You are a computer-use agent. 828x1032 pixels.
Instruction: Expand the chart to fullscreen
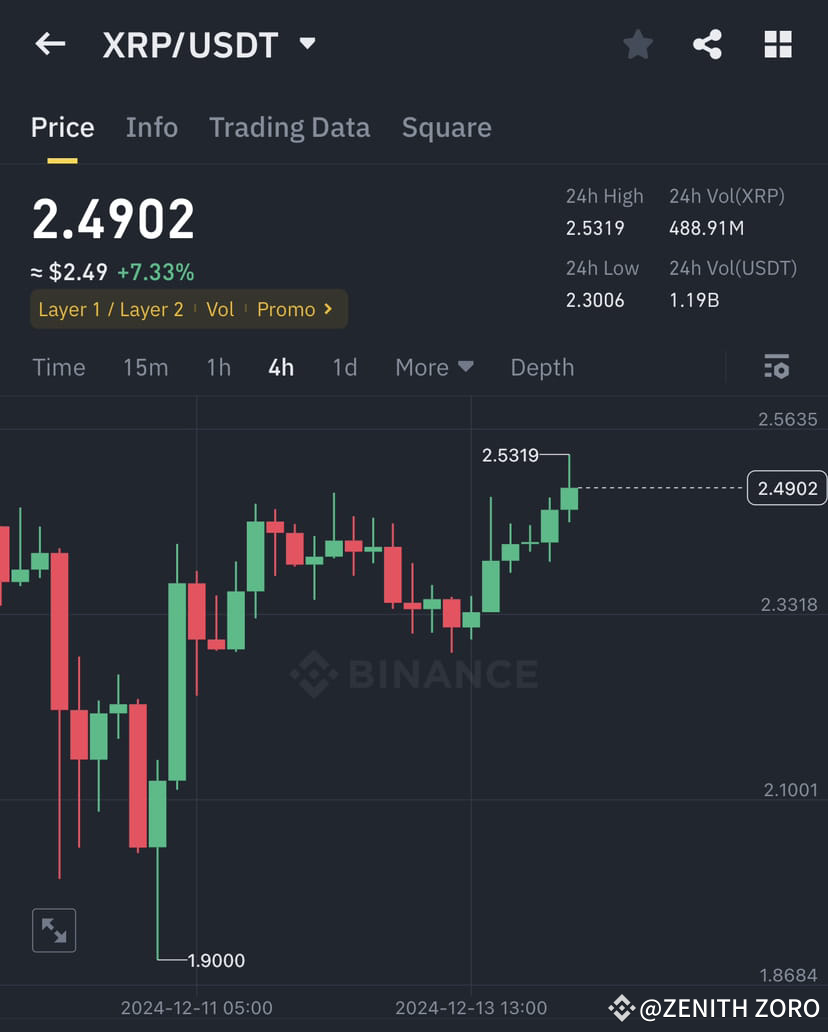coord(54,930)
